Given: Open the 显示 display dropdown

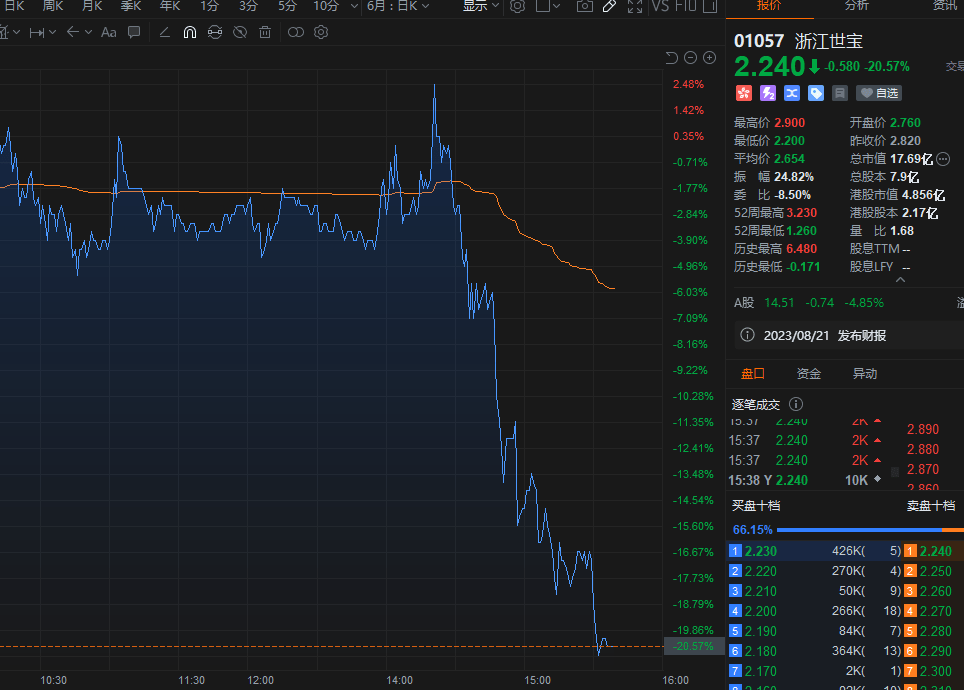Looking at the screenshot, I should click(x=480, y=6).
